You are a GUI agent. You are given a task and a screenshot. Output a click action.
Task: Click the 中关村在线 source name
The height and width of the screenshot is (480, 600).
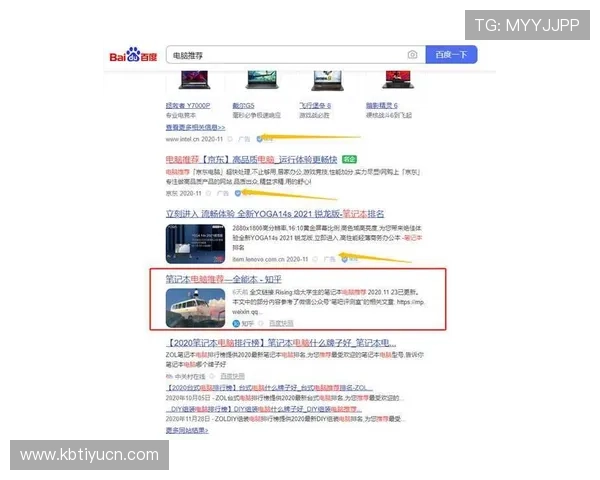pyautogui.click(x=190, y=377)
